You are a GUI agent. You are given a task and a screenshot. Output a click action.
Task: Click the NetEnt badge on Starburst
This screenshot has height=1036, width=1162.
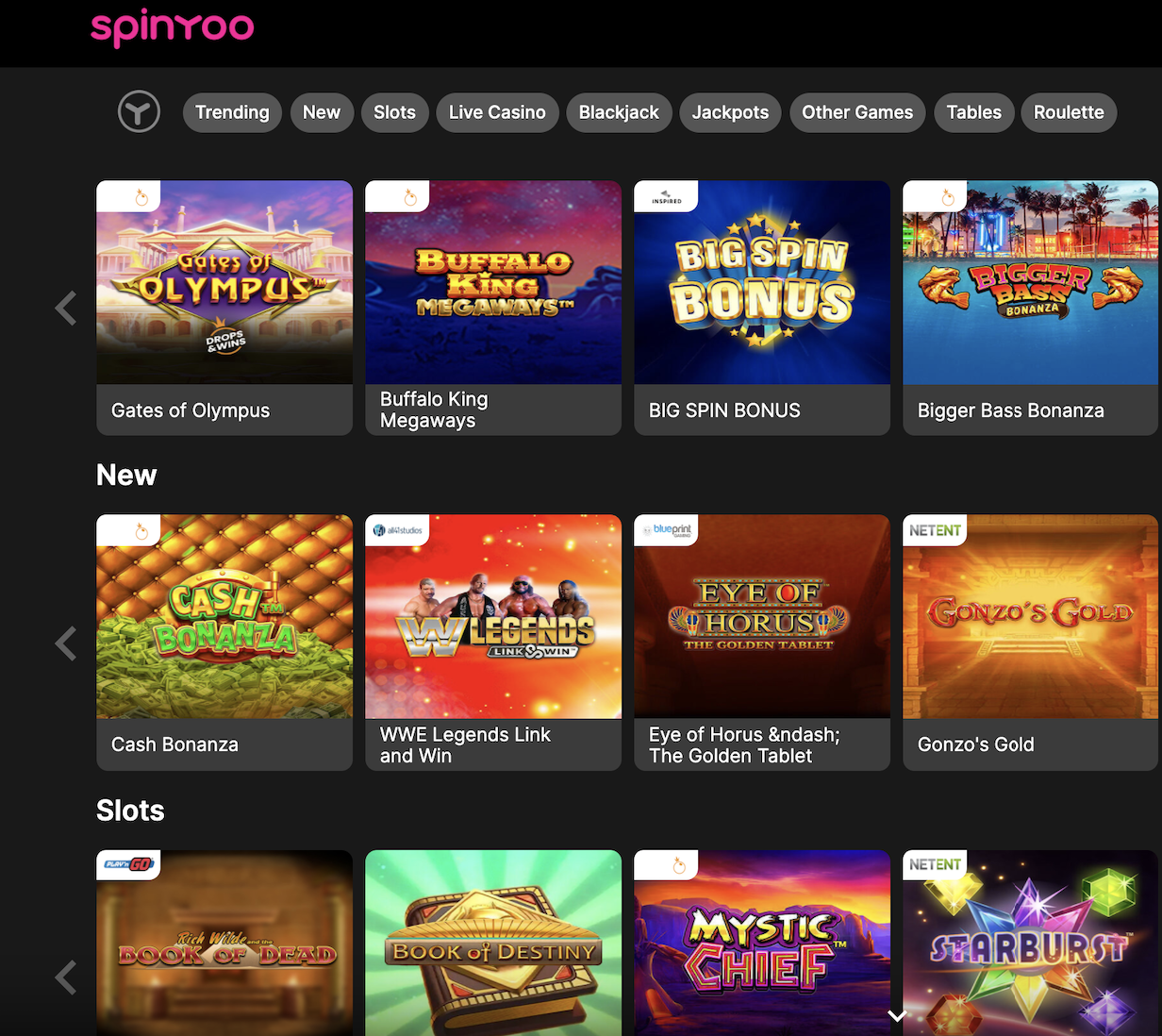coord(935,864)
